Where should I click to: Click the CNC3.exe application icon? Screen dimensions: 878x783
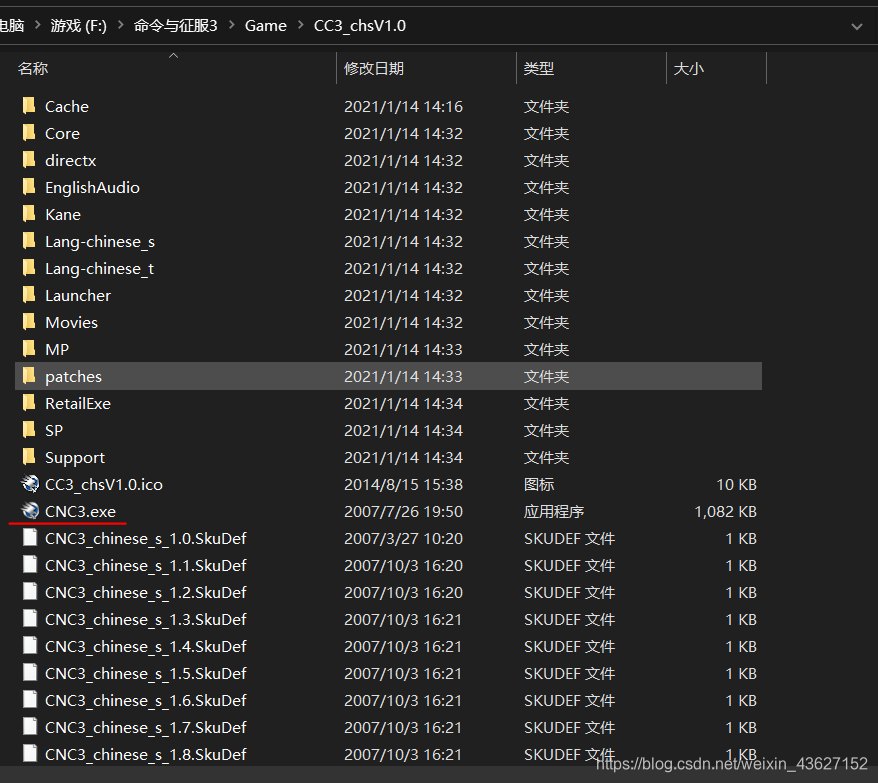(30, 511)
